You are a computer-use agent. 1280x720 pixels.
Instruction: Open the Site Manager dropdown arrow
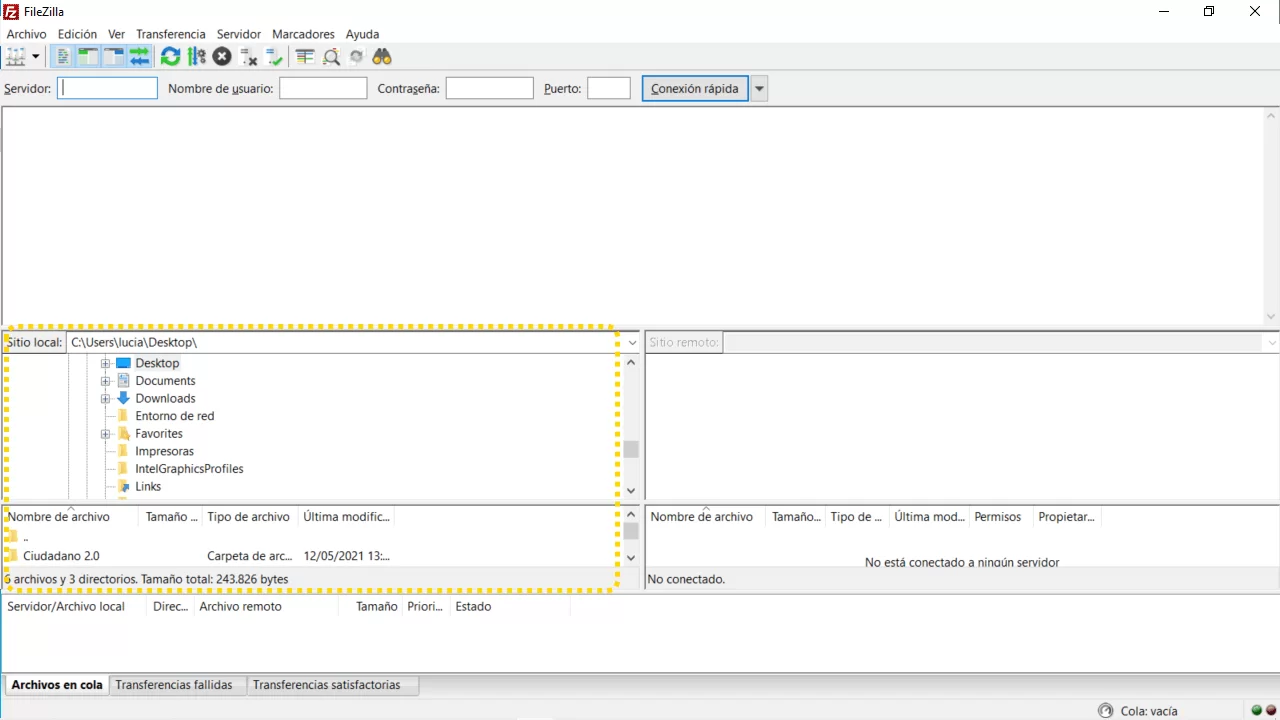[x=36, y=57]
